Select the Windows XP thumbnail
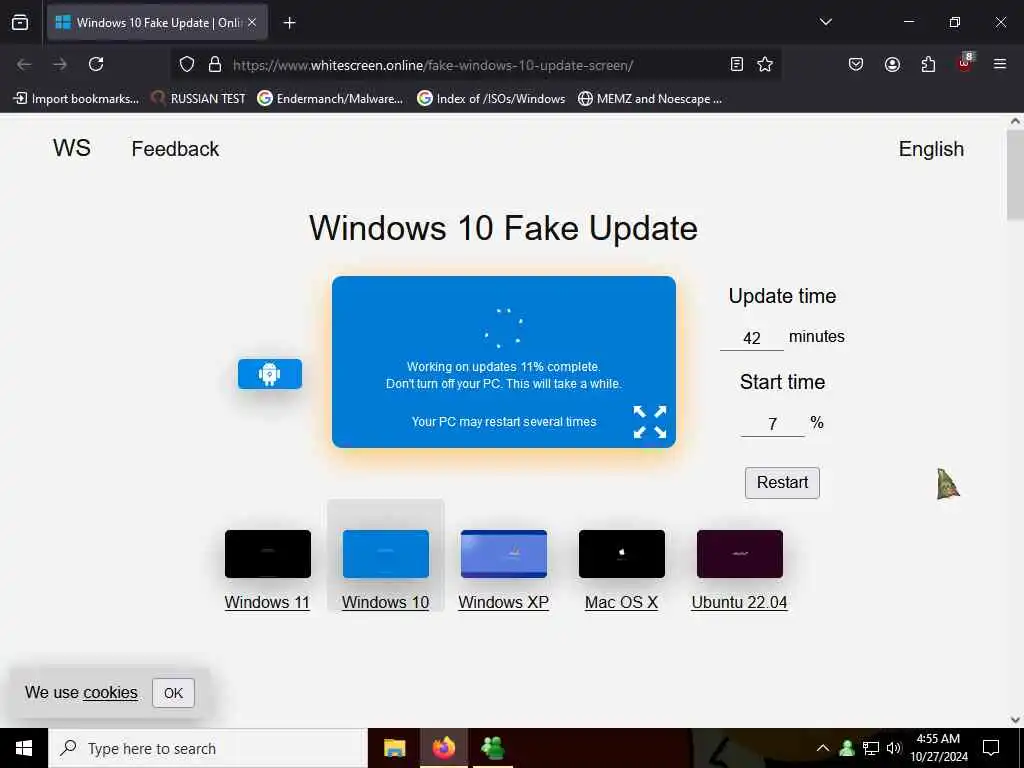This screenshot has height=768, width=1024. (504, 554)
